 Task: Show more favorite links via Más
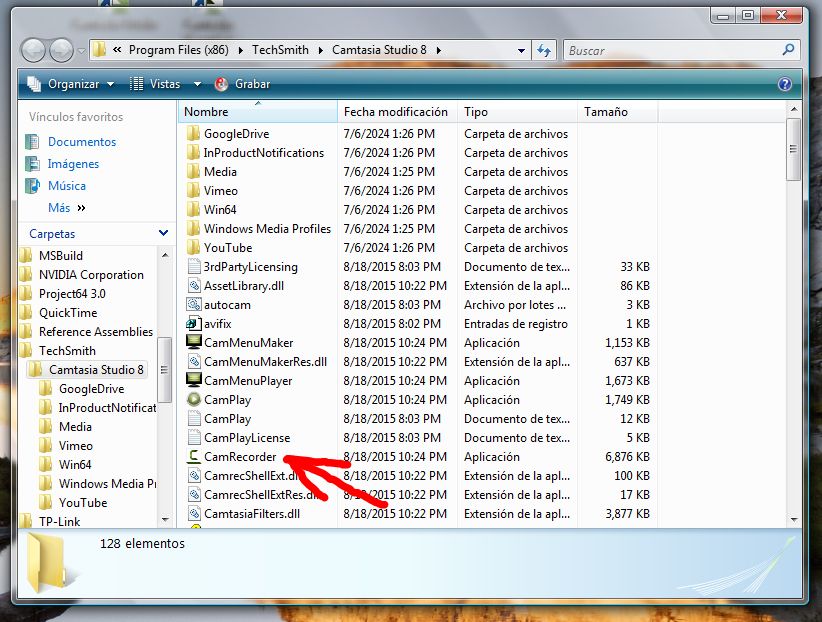(67, 208)
